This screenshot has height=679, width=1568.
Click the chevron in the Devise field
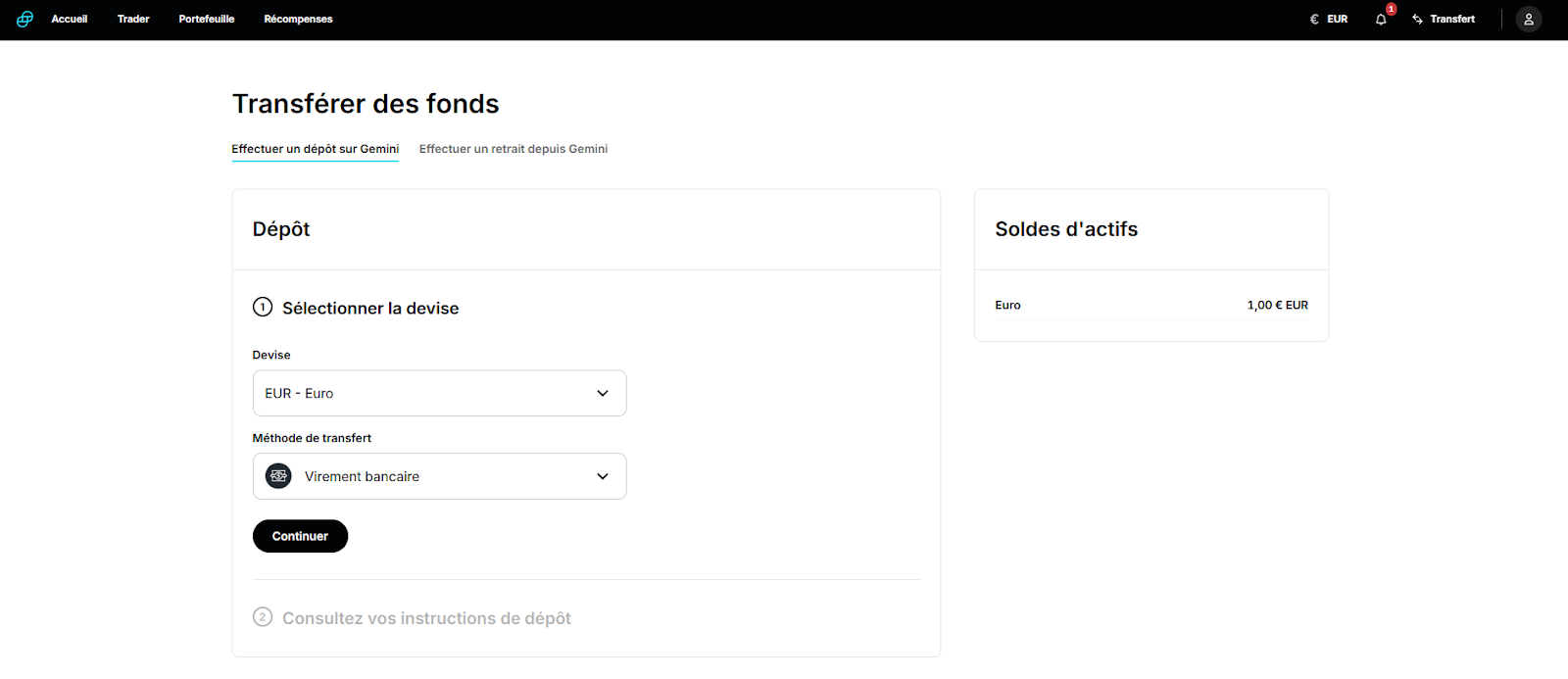[603, 393]
